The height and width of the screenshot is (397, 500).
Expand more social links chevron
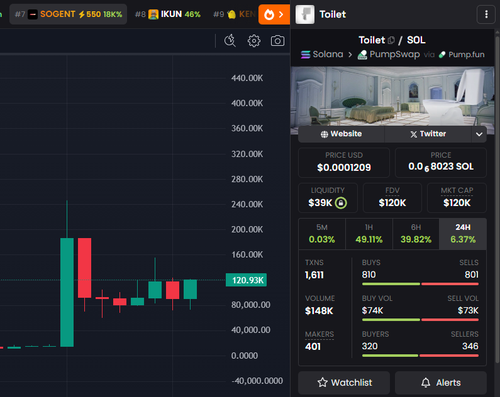479,134
